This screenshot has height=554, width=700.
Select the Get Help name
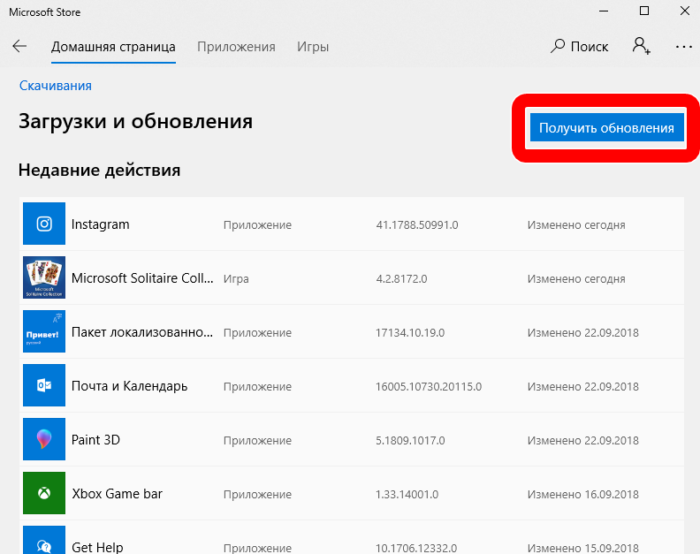pyautogui.click(x=97, y=547)
